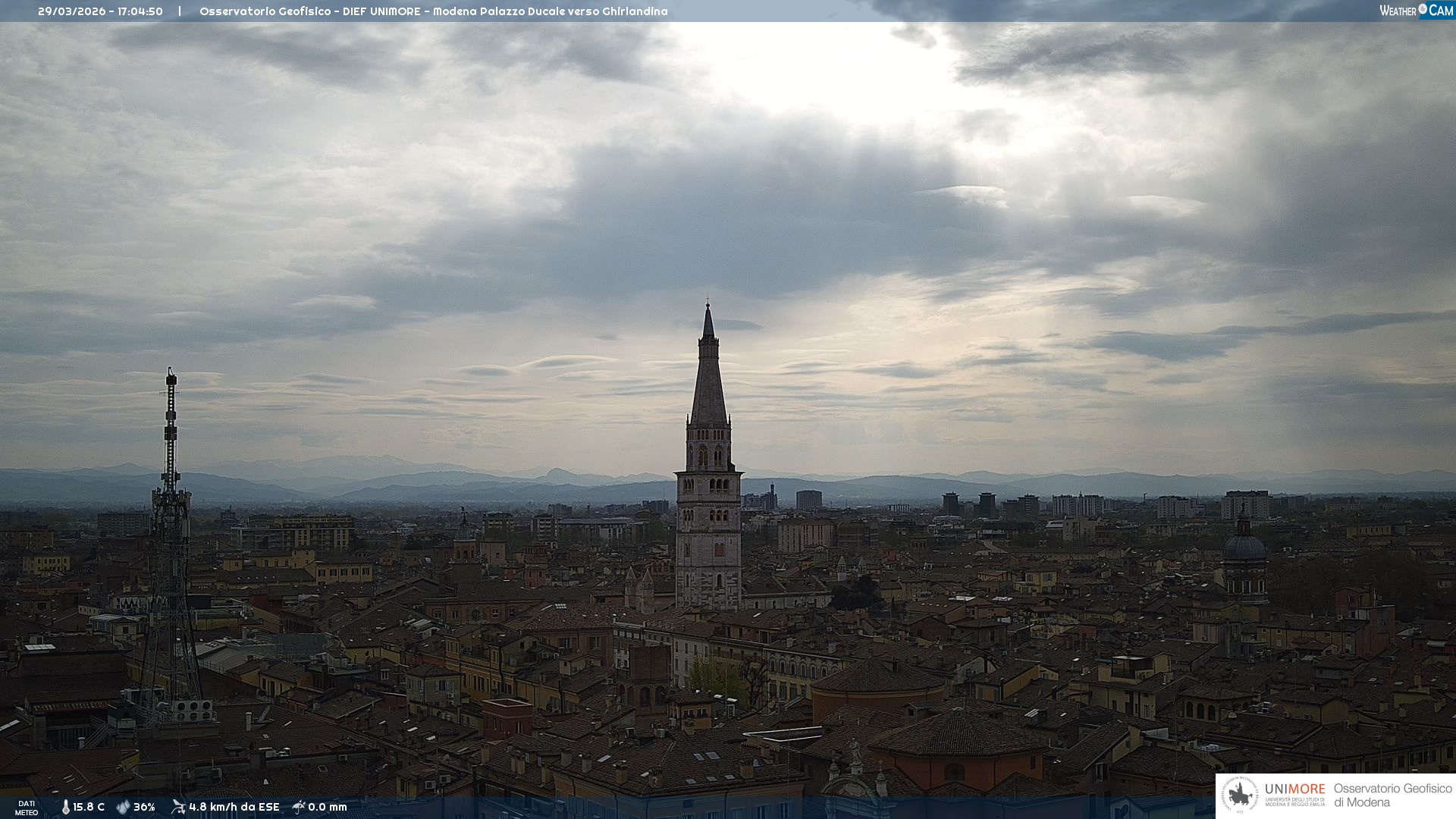Click the 29/03/2026 date timestamp
Image resolution: width=1456 pixels, height=819 pixels.
(73, 11)
